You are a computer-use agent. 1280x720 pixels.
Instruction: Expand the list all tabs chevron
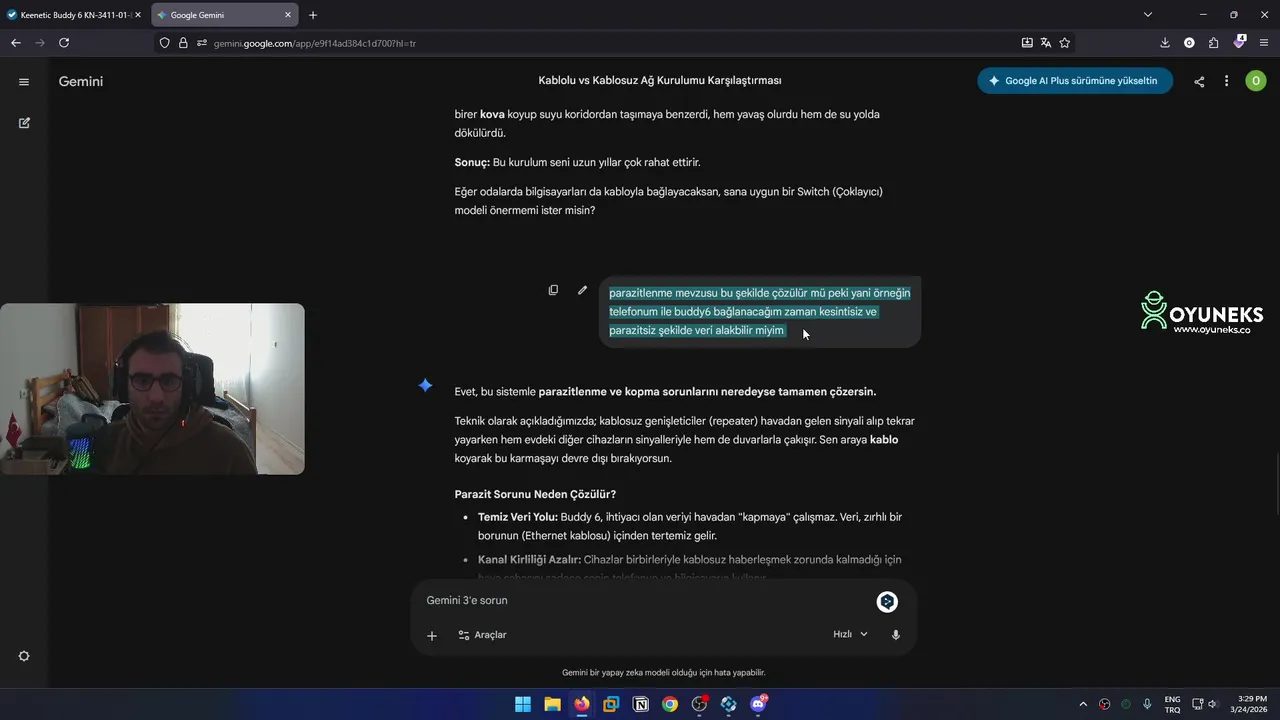coord(1148,15)
